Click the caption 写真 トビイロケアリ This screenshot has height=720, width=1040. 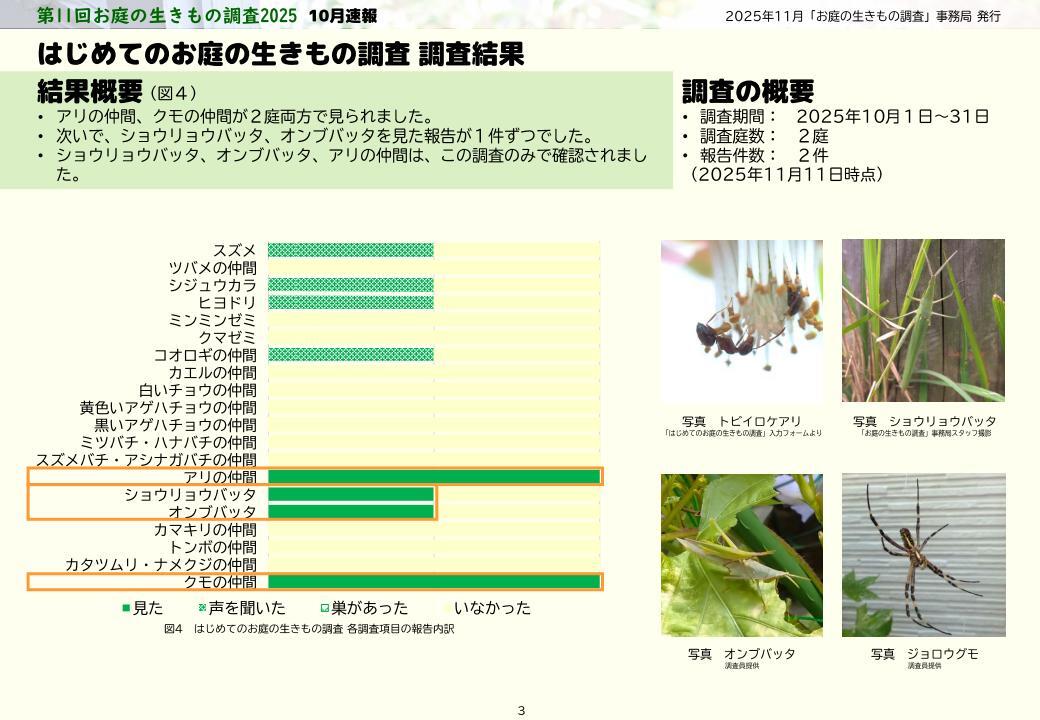point(742,421)
